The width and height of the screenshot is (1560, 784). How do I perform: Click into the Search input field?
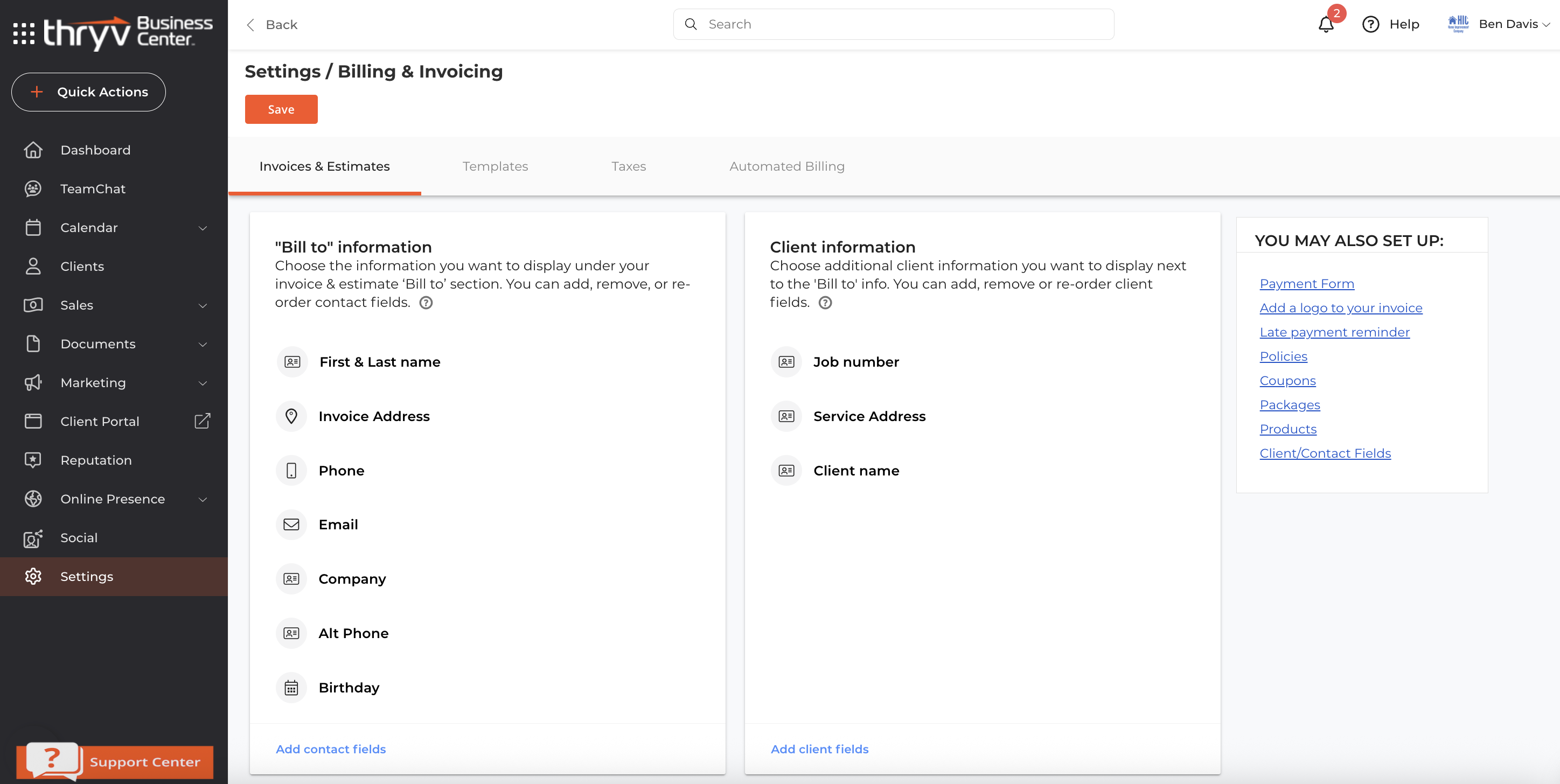[902, 24]
